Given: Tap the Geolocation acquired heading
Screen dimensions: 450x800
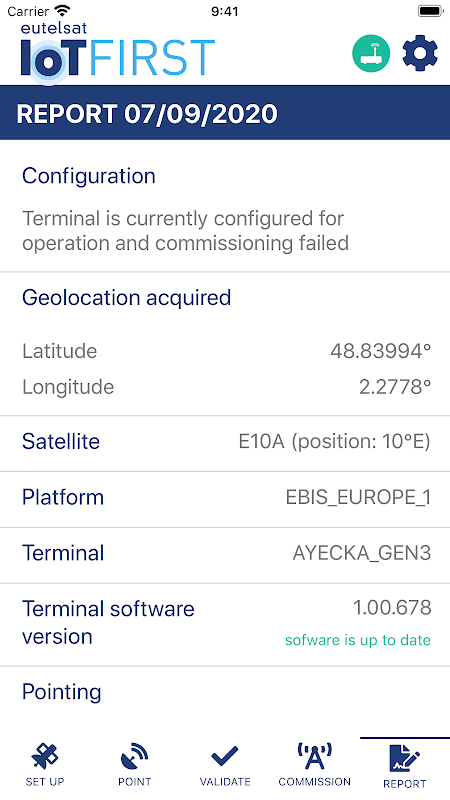Looking at the screenshot, I should point(127,297).
